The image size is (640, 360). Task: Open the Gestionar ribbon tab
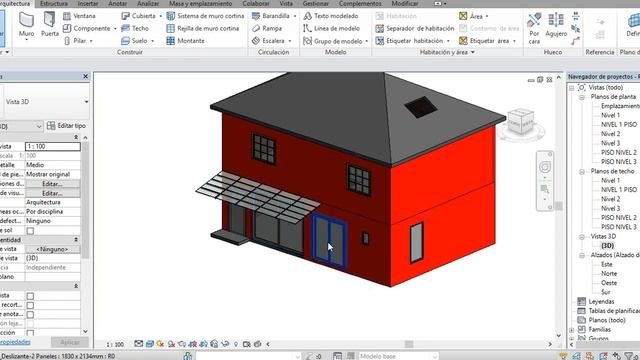point(316,4)
